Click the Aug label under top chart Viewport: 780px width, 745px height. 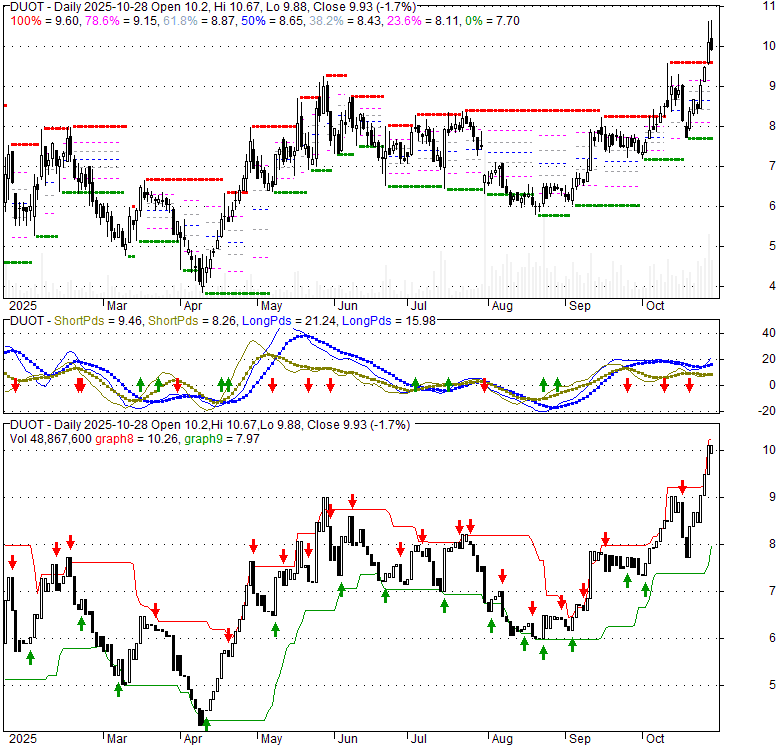[502, 306]
